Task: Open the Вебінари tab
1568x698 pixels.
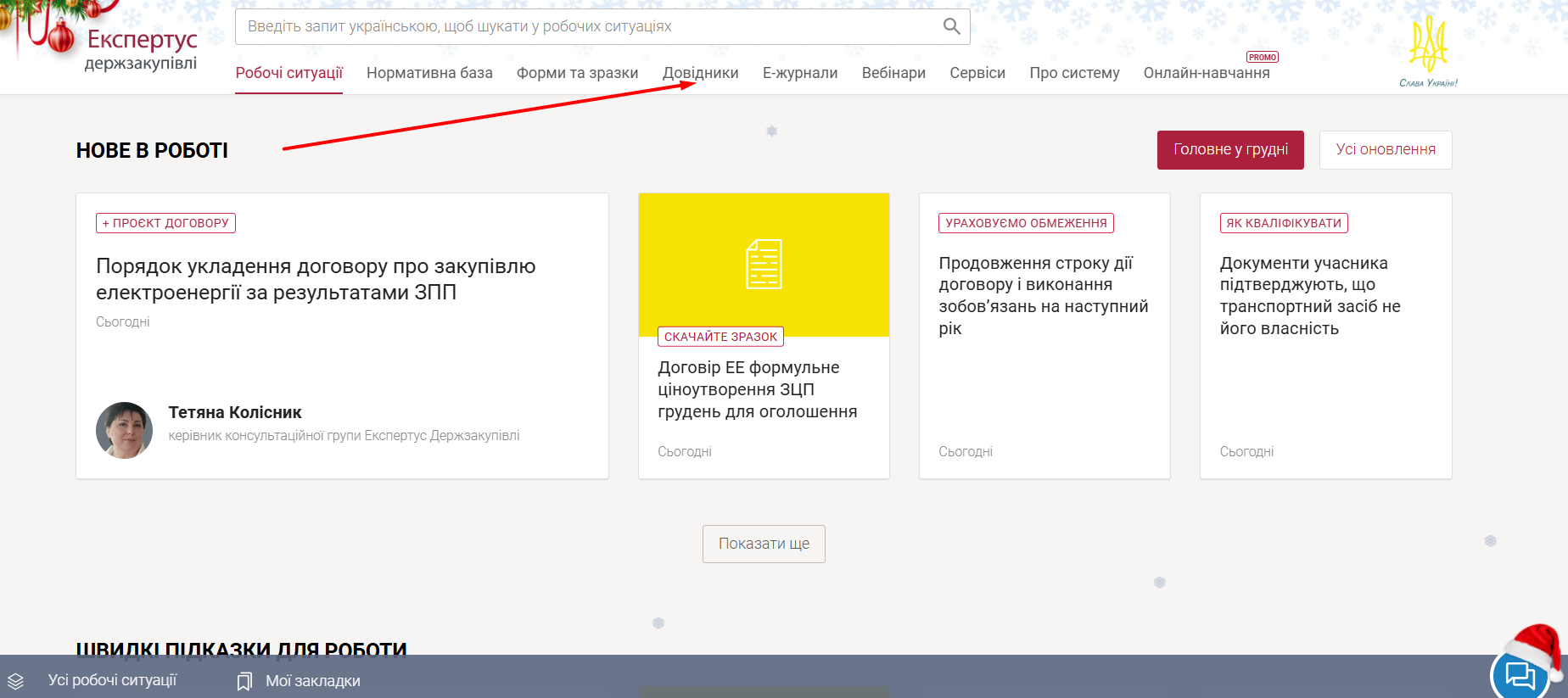Action: point(893,73)
